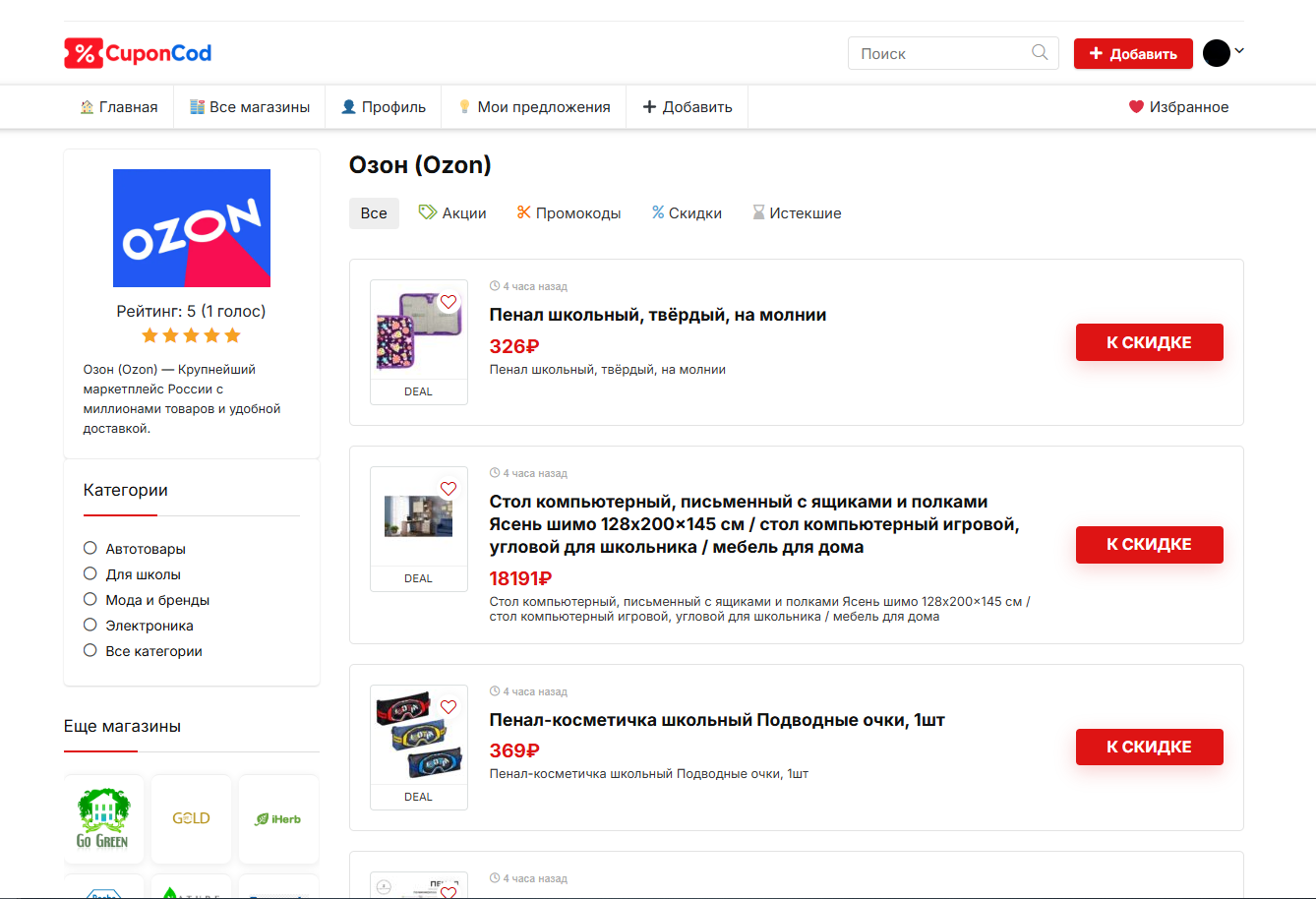
Task: Favorite the Пенал школьный твёрдый deal
Action: 449,302
